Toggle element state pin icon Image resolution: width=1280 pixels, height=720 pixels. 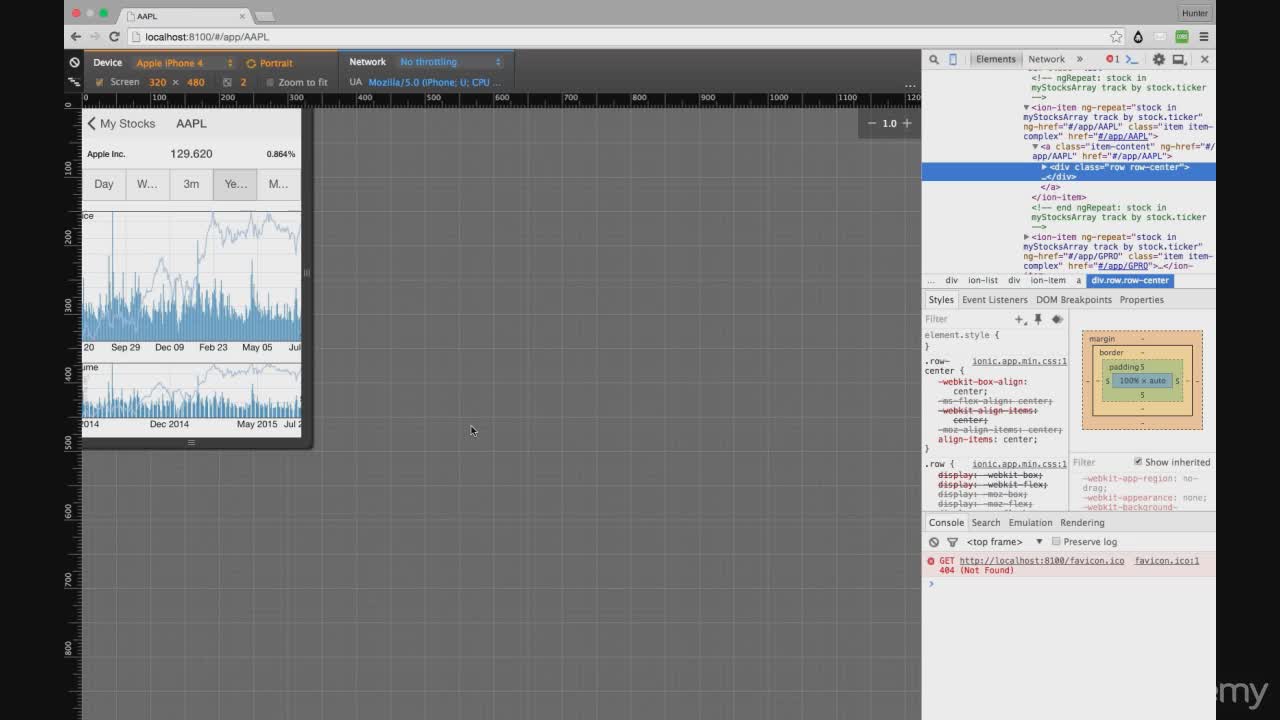pos(1038,319)
